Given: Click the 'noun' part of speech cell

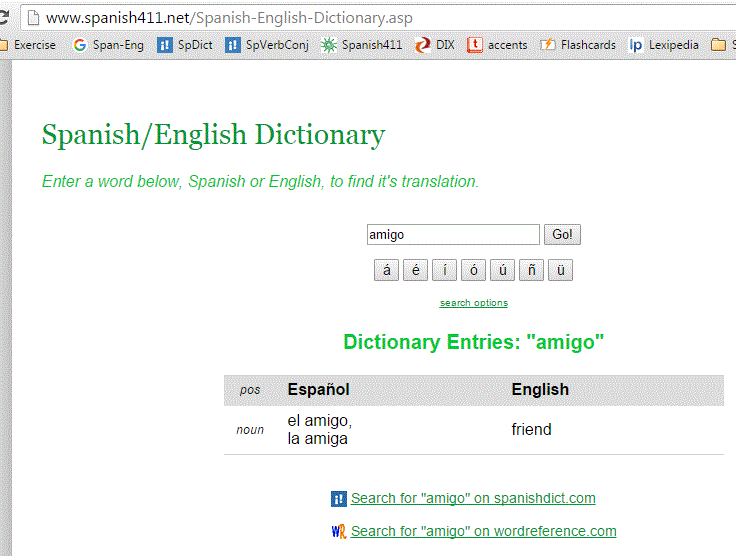Looking at the screenshot, I should click(250, 430).
